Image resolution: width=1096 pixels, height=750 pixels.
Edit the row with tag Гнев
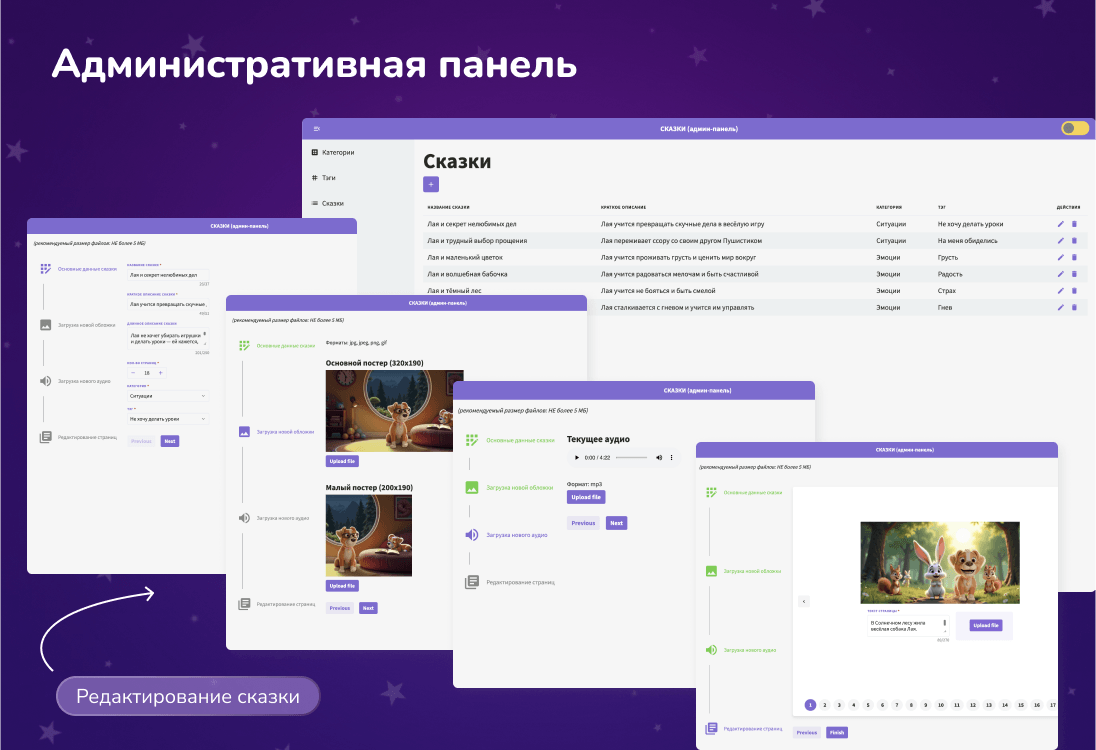click(1060, 308)
